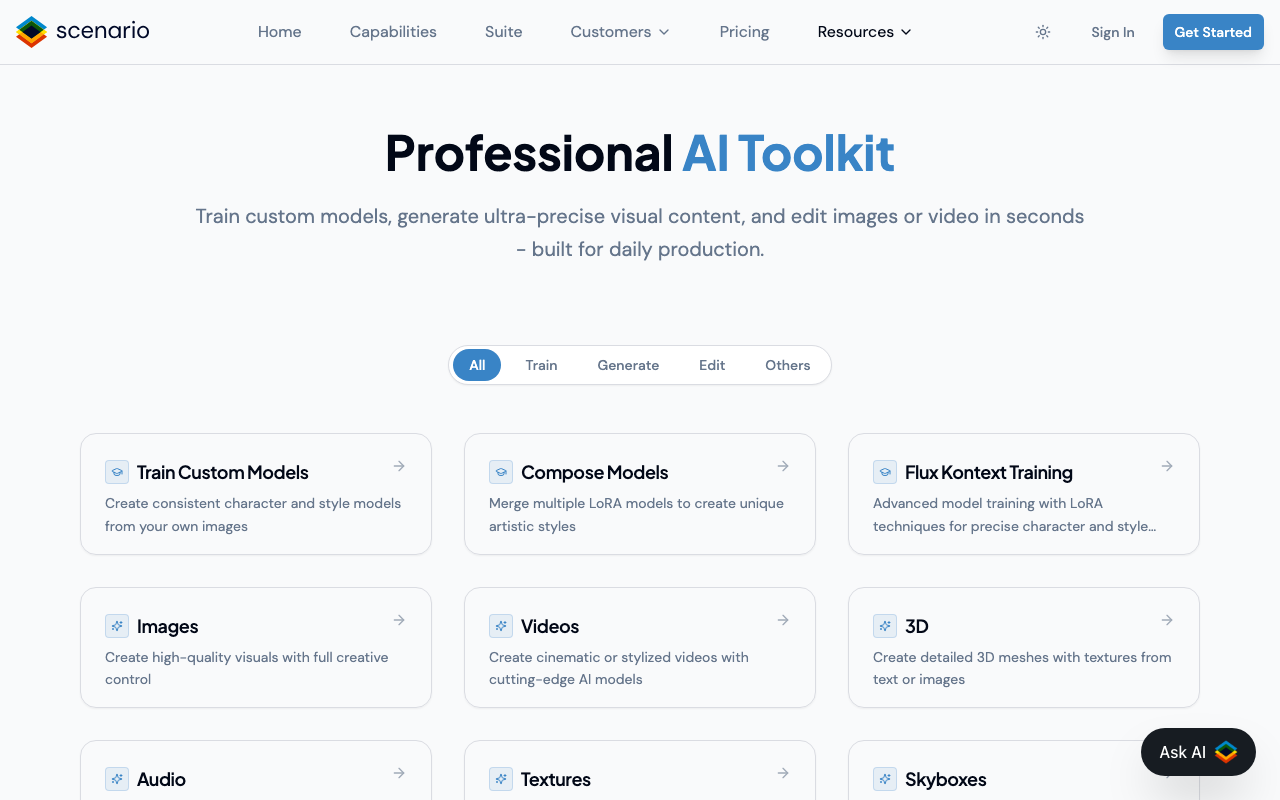Click the Train Custom Models card icon

click(x=117, y=472)
